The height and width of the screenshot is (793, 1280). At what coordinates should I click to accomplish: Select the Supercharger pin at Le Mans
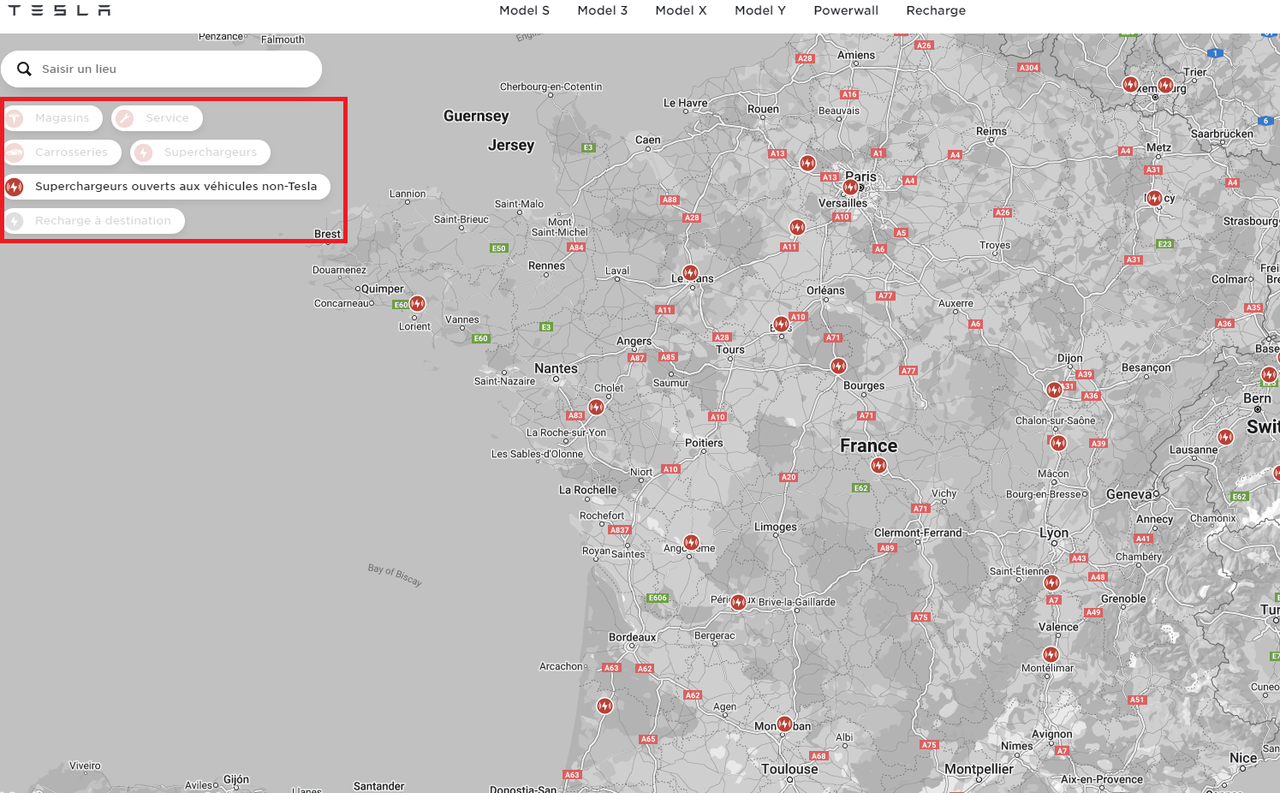click(x=689, y=272)
